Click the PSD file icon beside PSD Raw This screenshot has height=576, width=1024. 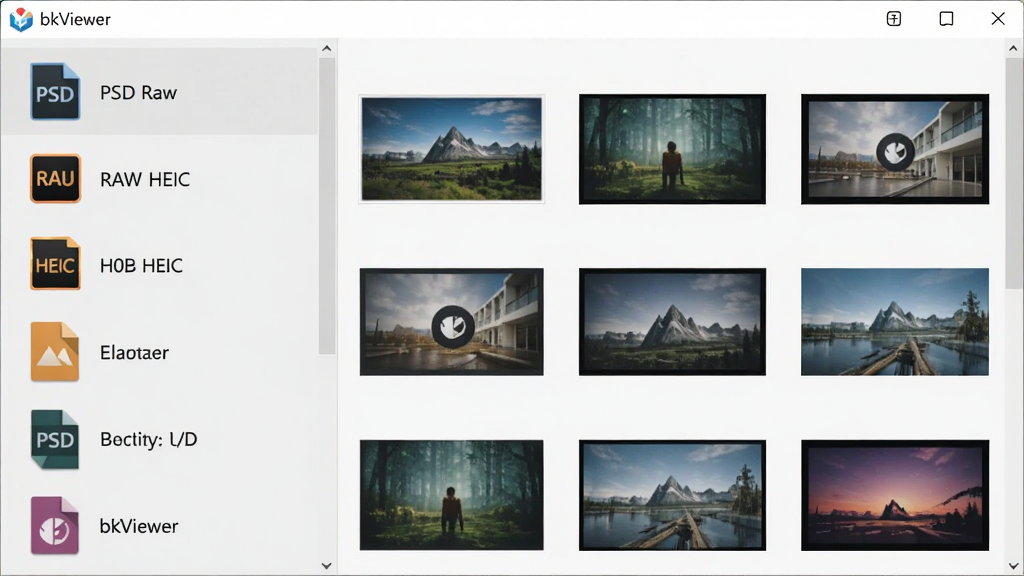56,91
